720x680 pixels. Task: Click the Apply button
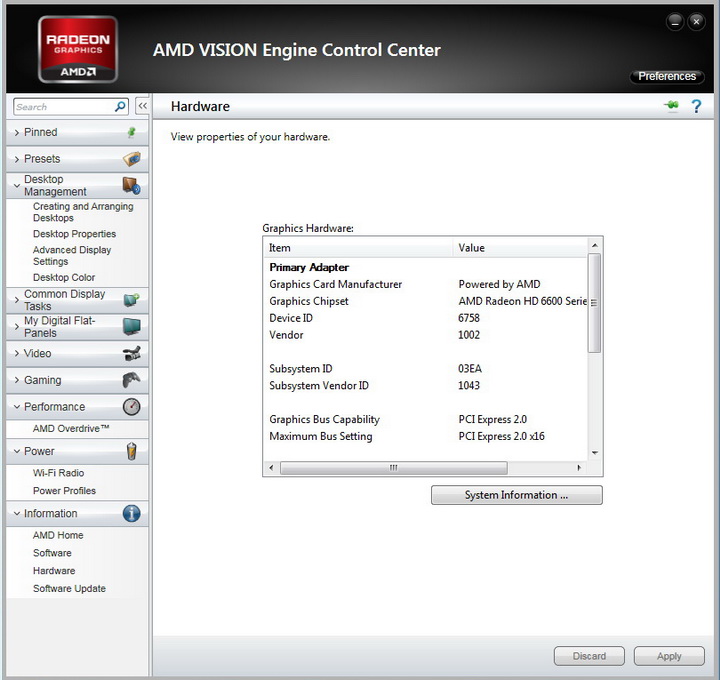click(669, 656)
